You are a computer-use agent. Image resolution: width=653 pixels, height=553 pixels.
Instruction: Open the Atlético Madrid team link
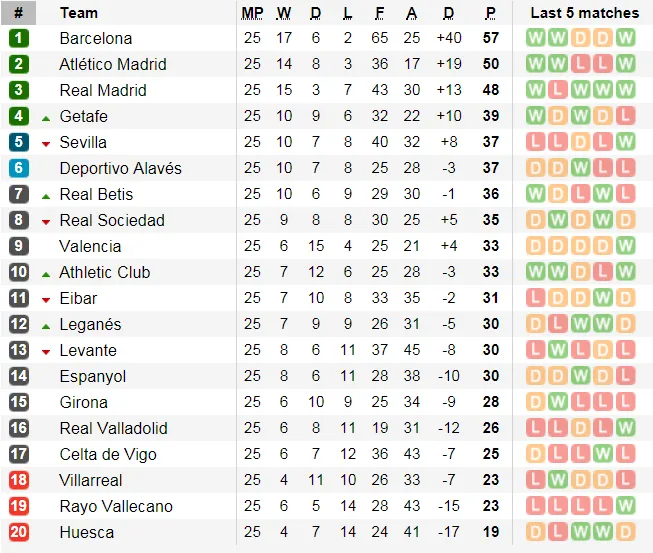112,64
